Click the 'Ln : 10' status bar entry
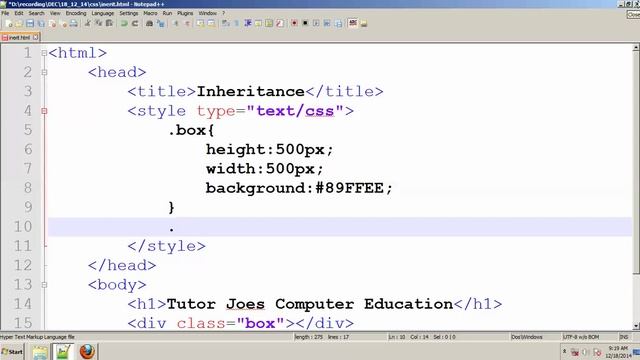 [397, 337]
